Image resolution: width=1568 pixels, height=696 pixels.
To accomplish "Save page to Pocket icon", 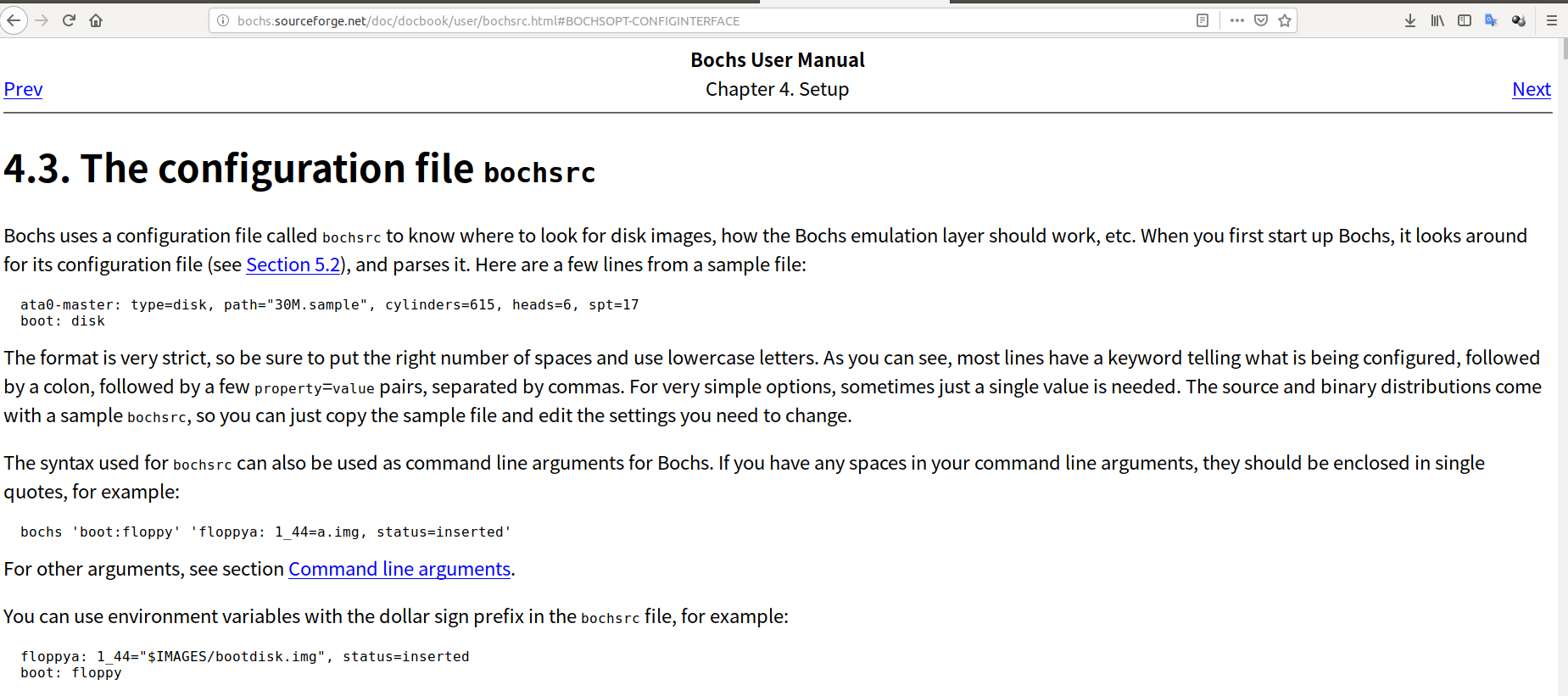I will (x=1261, y=20).
